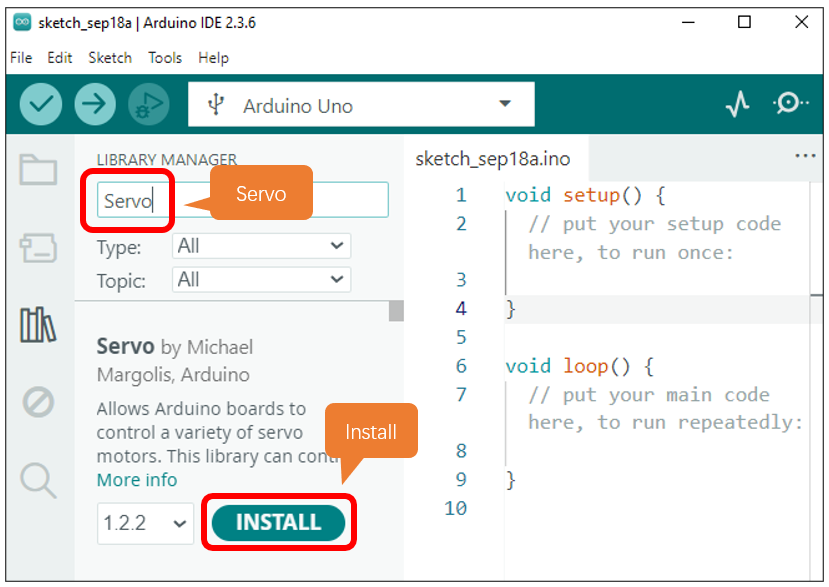Expand the Topic filter dropdown
Image resolution: width=829 pixels, height=587 pixels.
[261, 279]
